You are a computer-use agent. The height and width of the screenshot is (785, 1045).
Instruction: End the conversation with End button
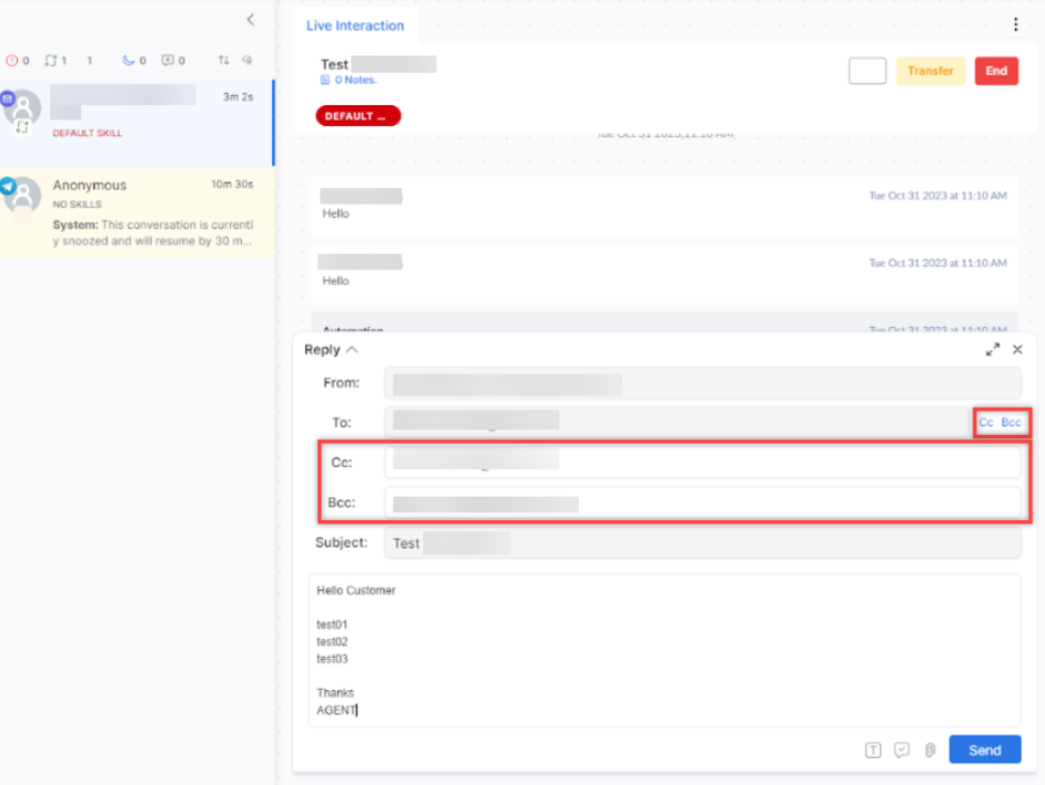(996, 71)
